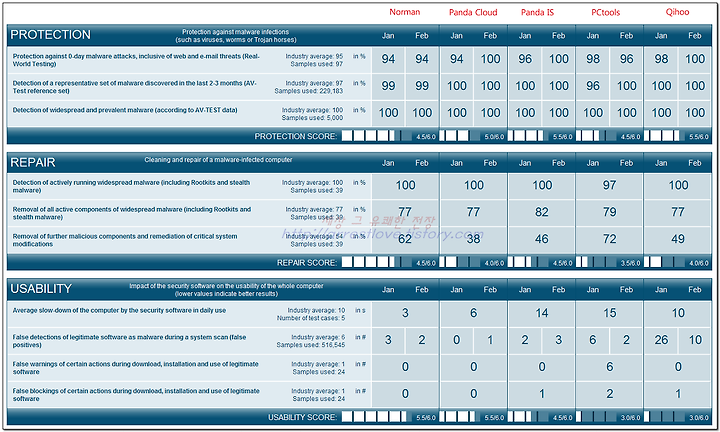Click PCtools' slow-down value 15

pos(609,313)
